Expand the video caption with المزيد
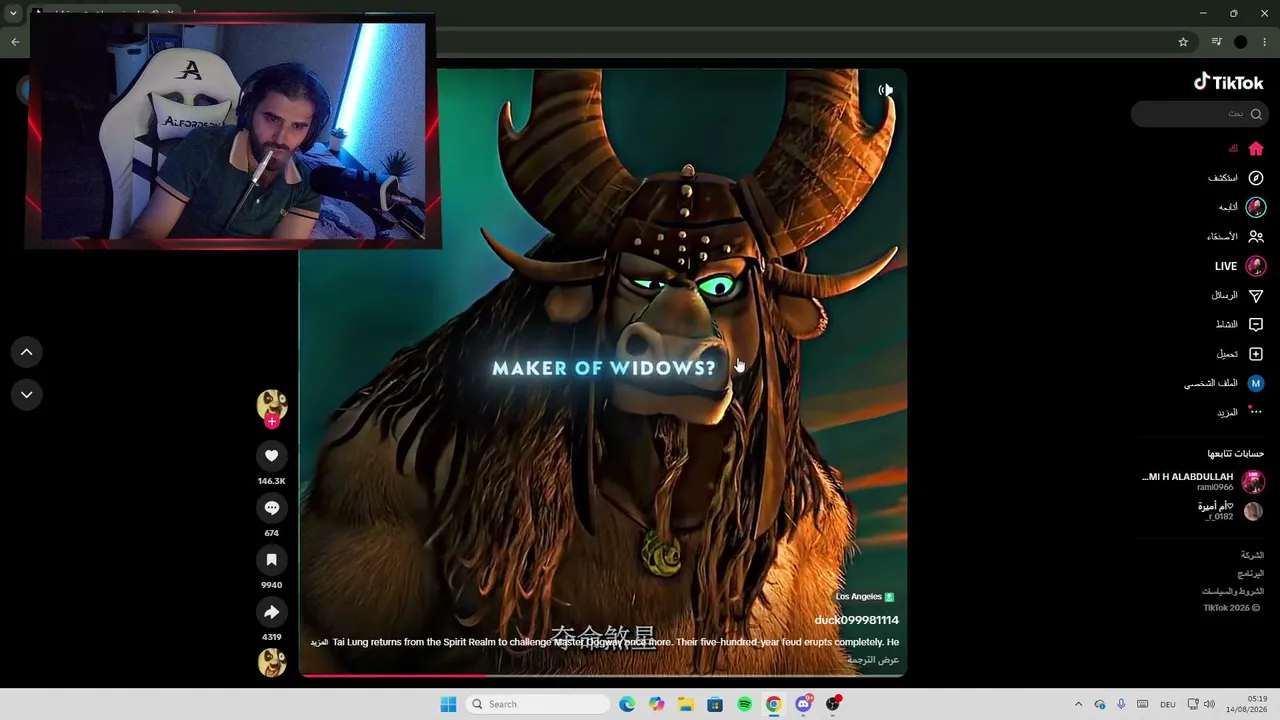1280x720 pixels. [x=319, y=642]
